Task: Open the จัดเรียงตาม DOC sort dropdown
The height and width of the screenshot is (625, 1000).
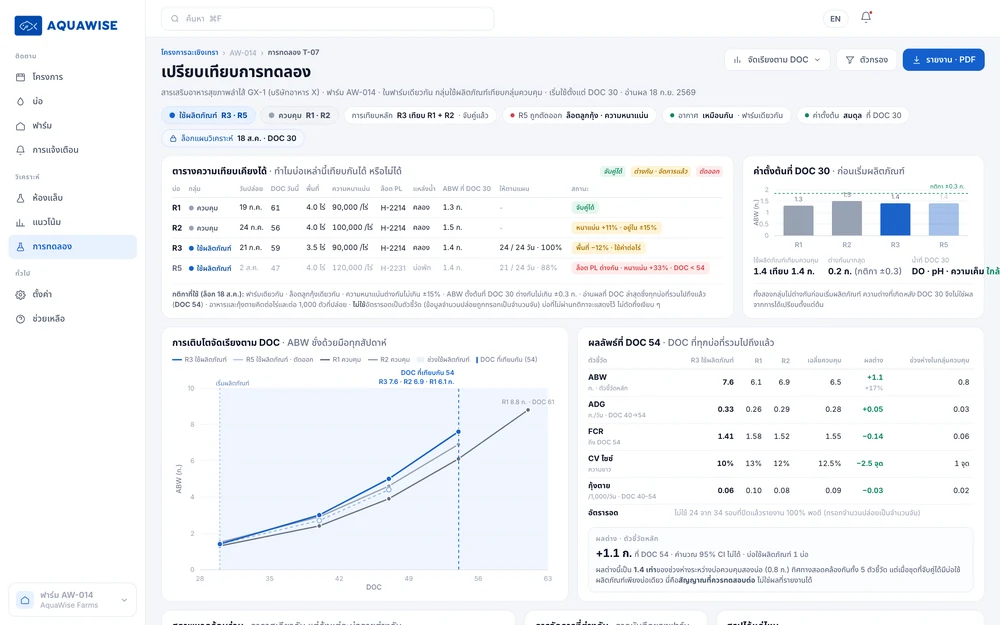Action: (777, 60)
